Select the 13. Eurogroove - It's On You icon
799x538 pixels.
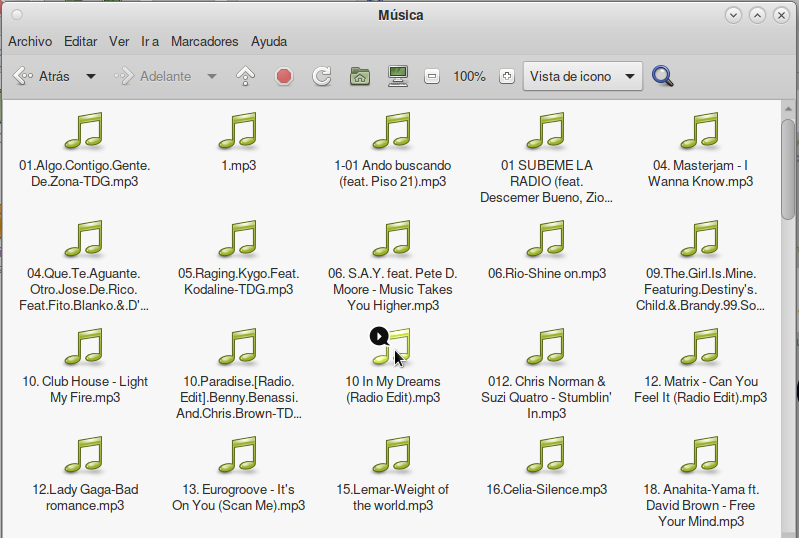tap(238, 454)
